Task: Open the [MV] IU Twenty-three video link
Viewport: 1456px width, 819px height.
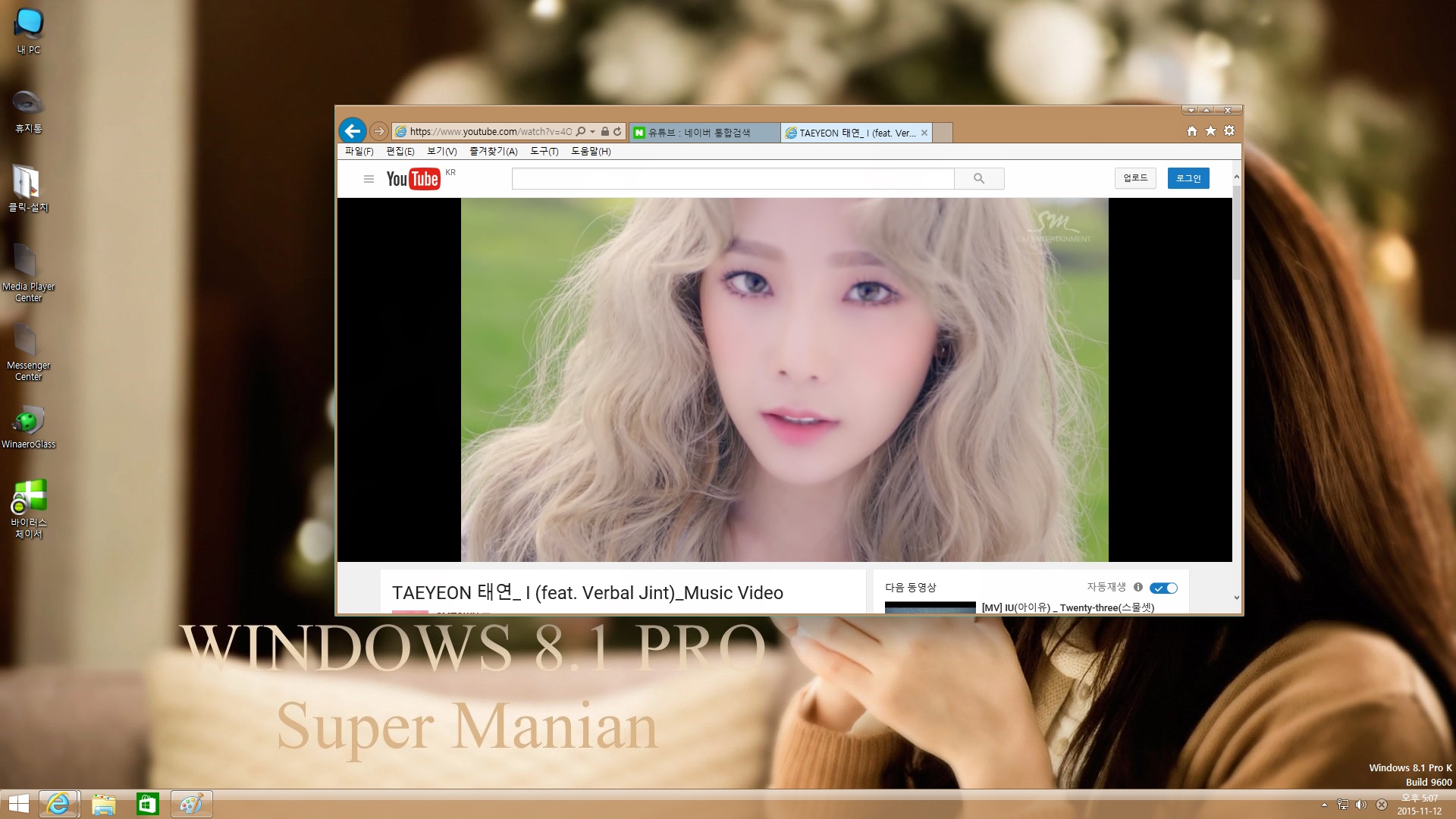Action: pos(1068,607)
